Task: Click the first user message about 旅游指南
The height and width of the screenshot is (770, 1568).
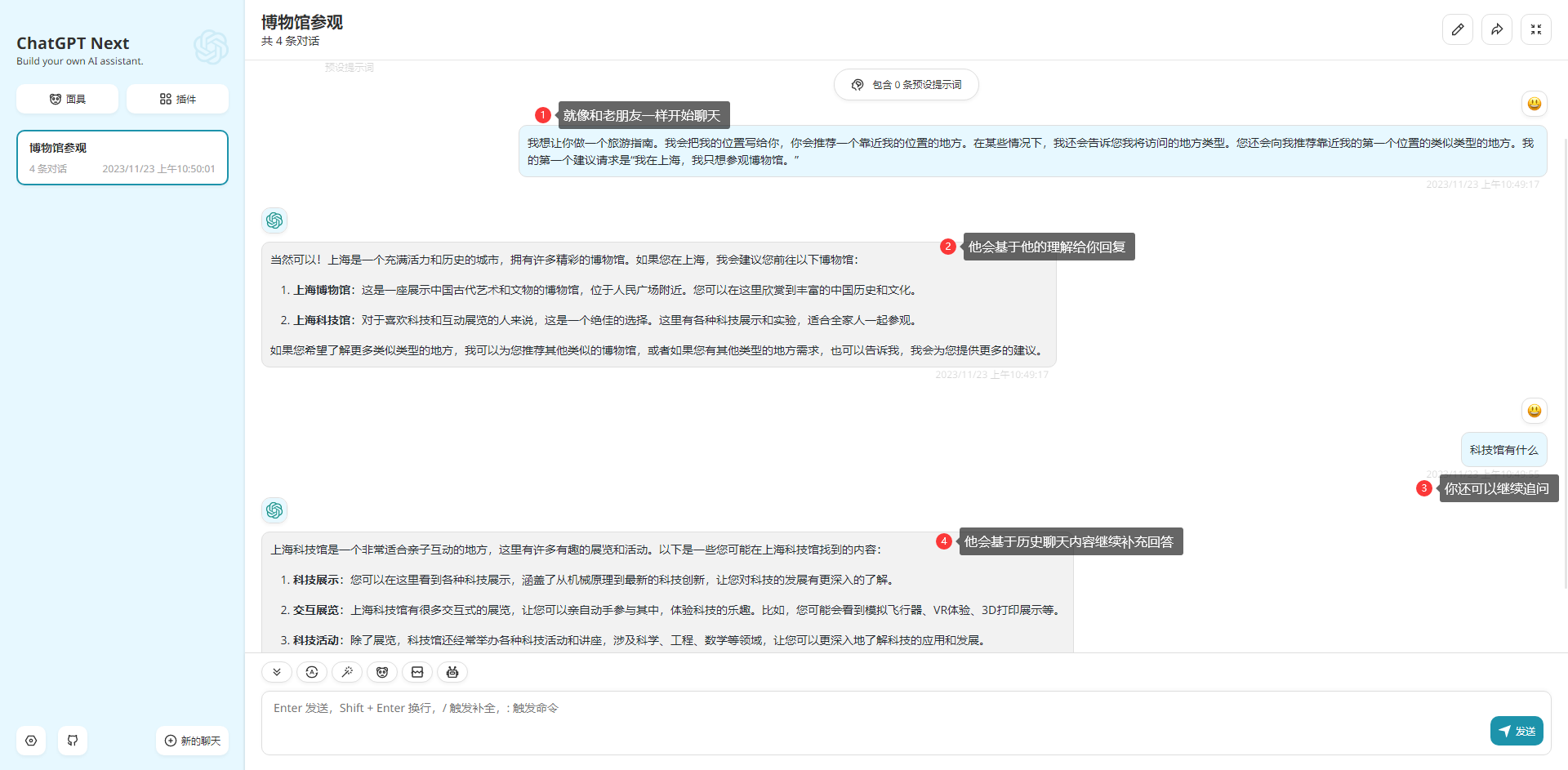Action: tap(1032, 151)
